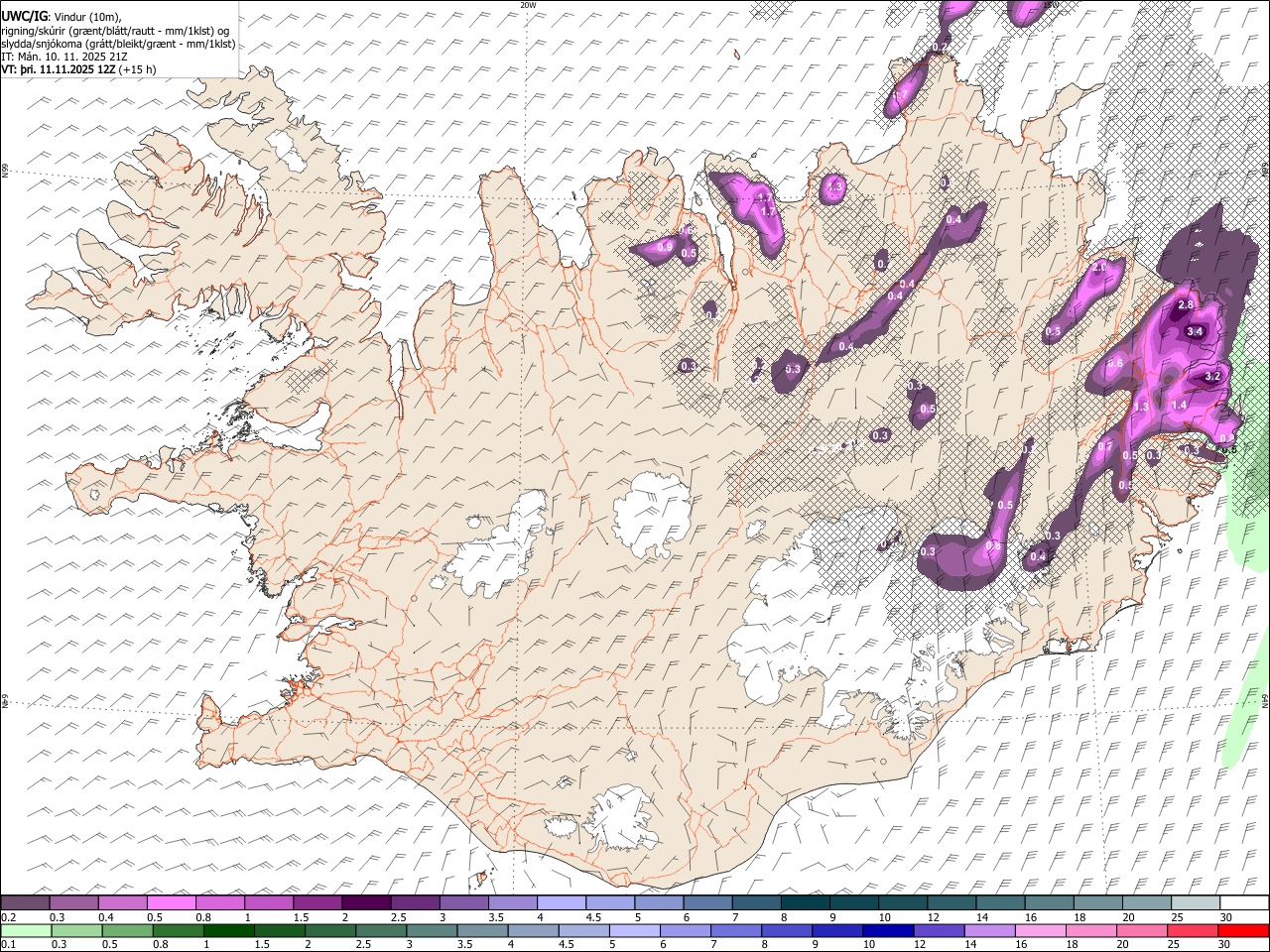The width and height of the screenshot is (1270, 952).
Task: Click the 2.8 precipitation value on the map
Action: pyautogui.click(x=1185, y=304)
